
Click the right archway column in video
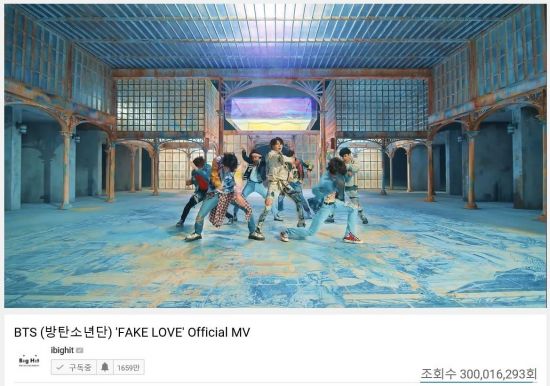click(471, 168)
